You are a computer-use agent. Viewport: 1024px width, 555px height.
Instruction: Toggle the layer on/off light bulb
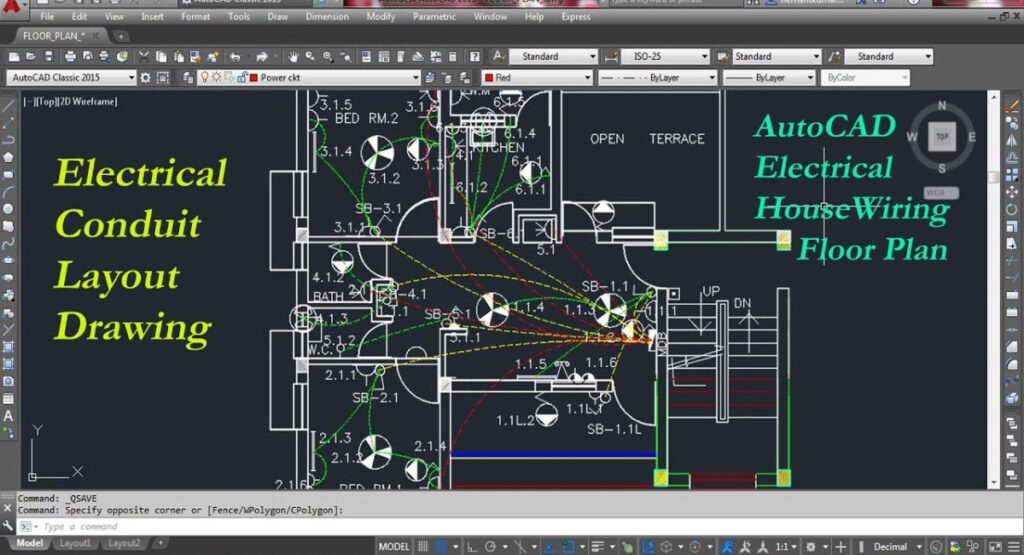pos(205,77)
